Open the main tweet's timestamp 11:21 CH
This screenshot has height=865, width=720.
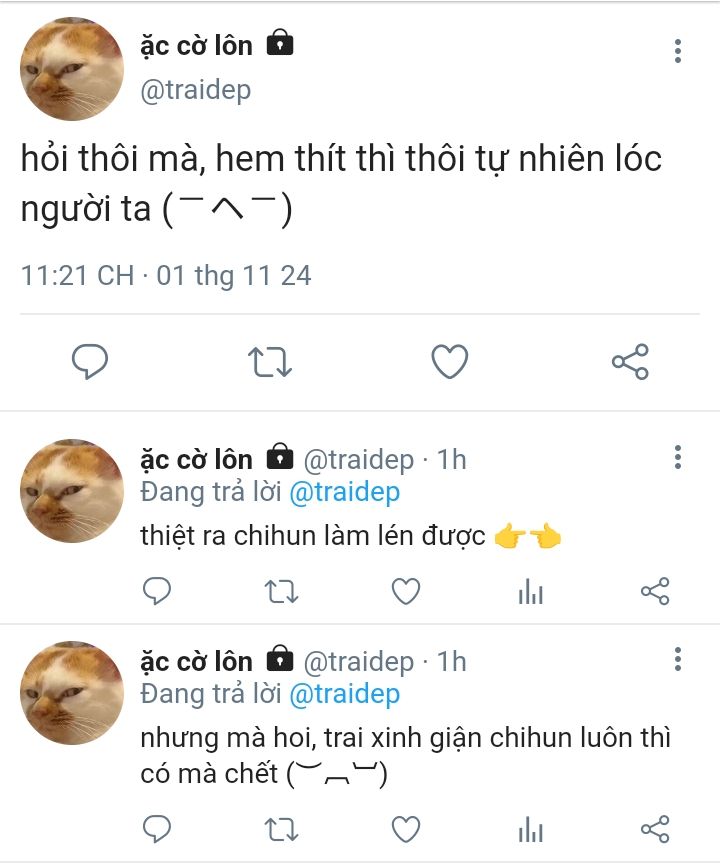pyautogui.click(x=77, y=275)
